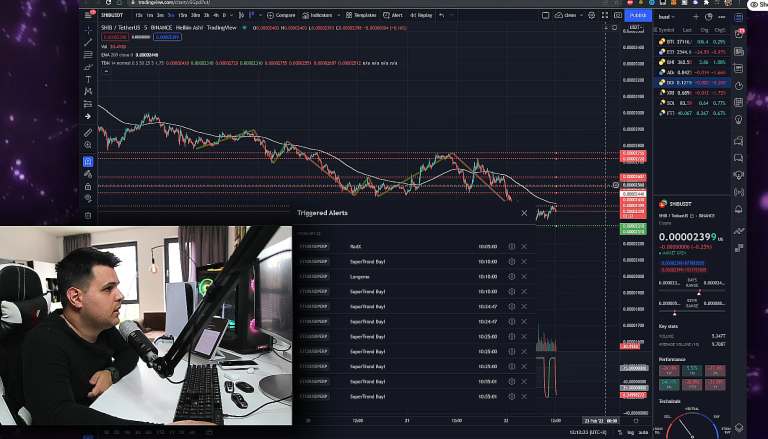Start bar Replay mode
Screen dimensions: 768x439
423,16
